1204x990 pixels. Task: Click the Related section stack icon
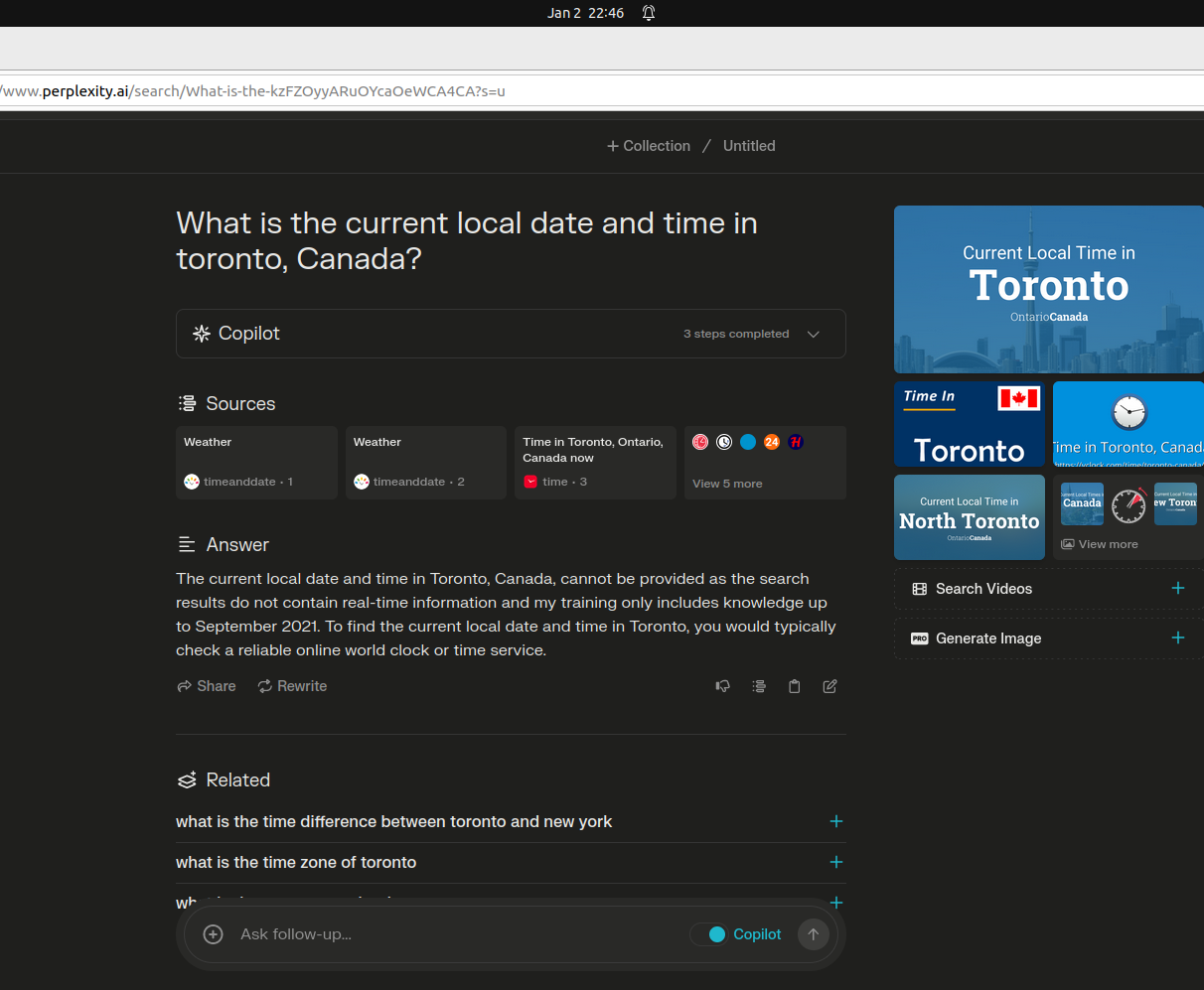187,780
